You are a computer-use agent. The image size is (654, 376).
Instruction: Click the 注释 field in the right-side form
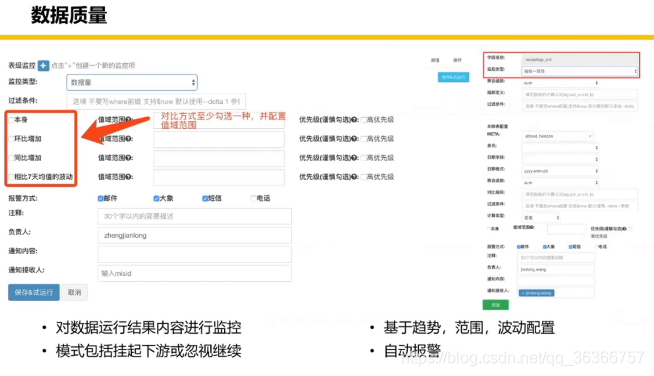556,258
